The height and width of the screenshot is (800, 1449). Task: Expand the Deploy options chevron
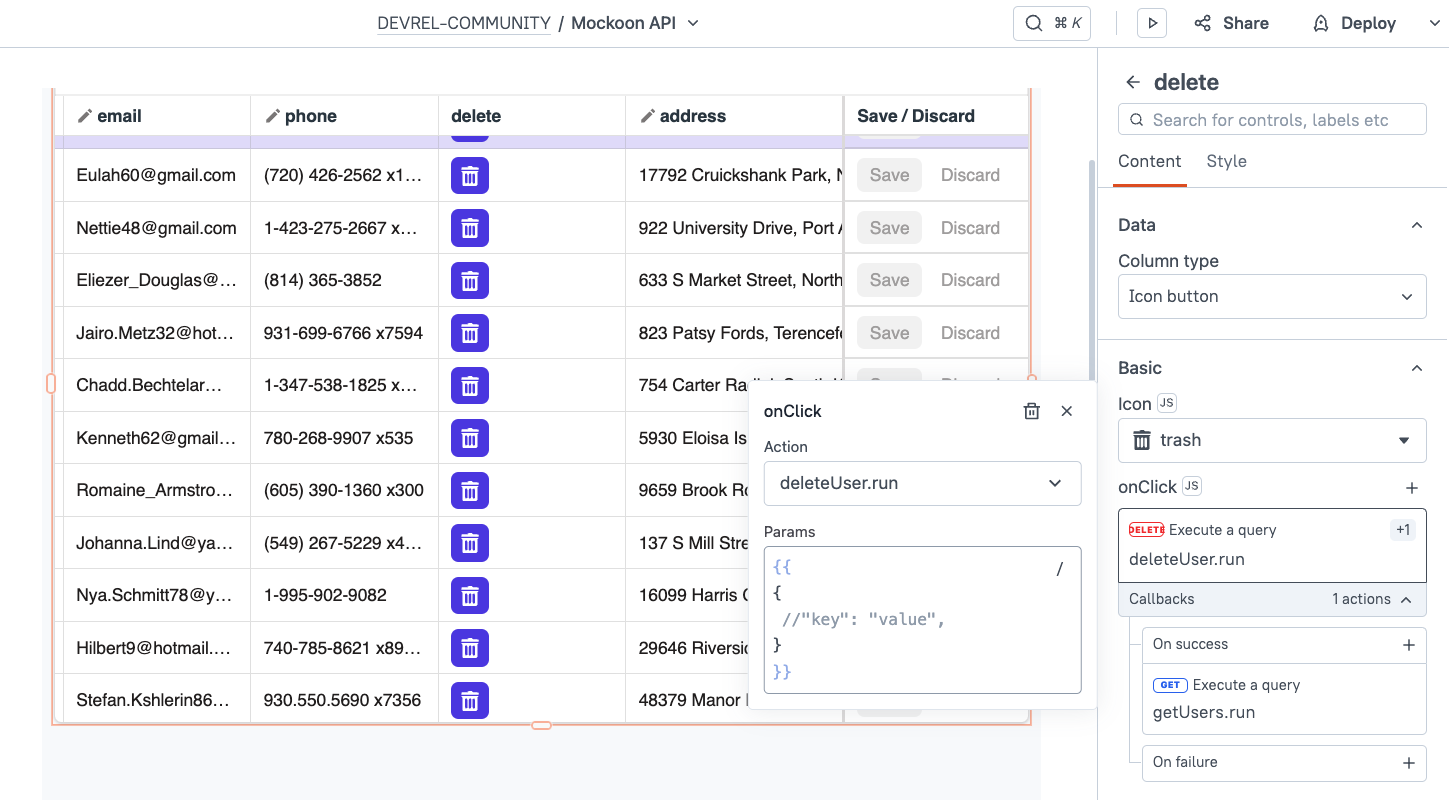tap(1435, 23)
